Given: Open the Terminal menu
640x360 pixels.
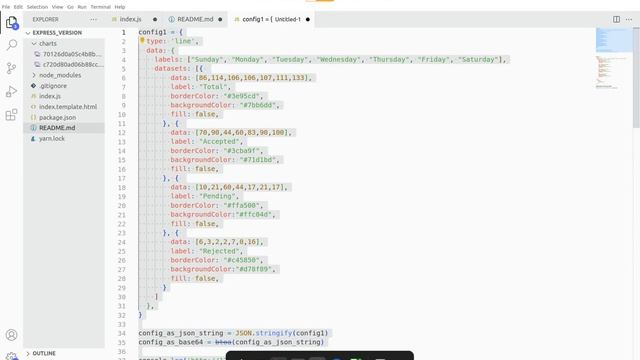Looking at the screenshot, I should click(x=100, y=7).
